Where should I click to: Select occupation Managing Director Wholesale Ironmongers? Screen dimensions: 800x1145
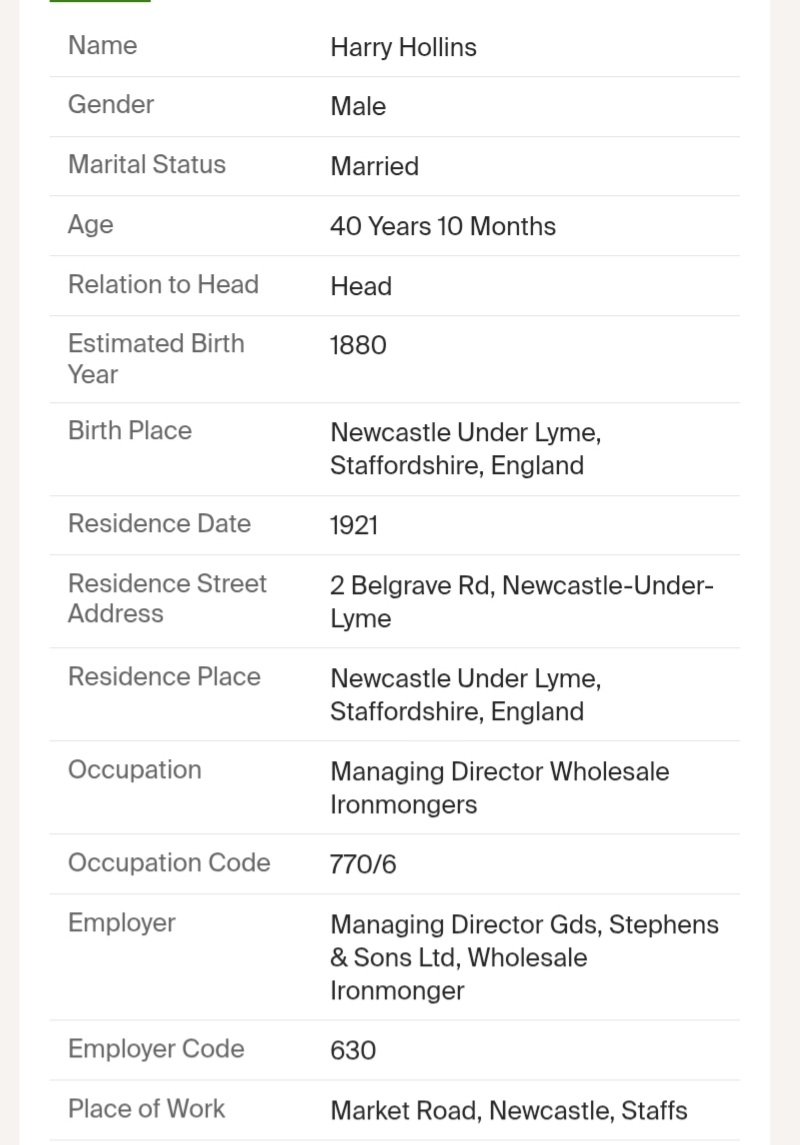tap(499, 788)
